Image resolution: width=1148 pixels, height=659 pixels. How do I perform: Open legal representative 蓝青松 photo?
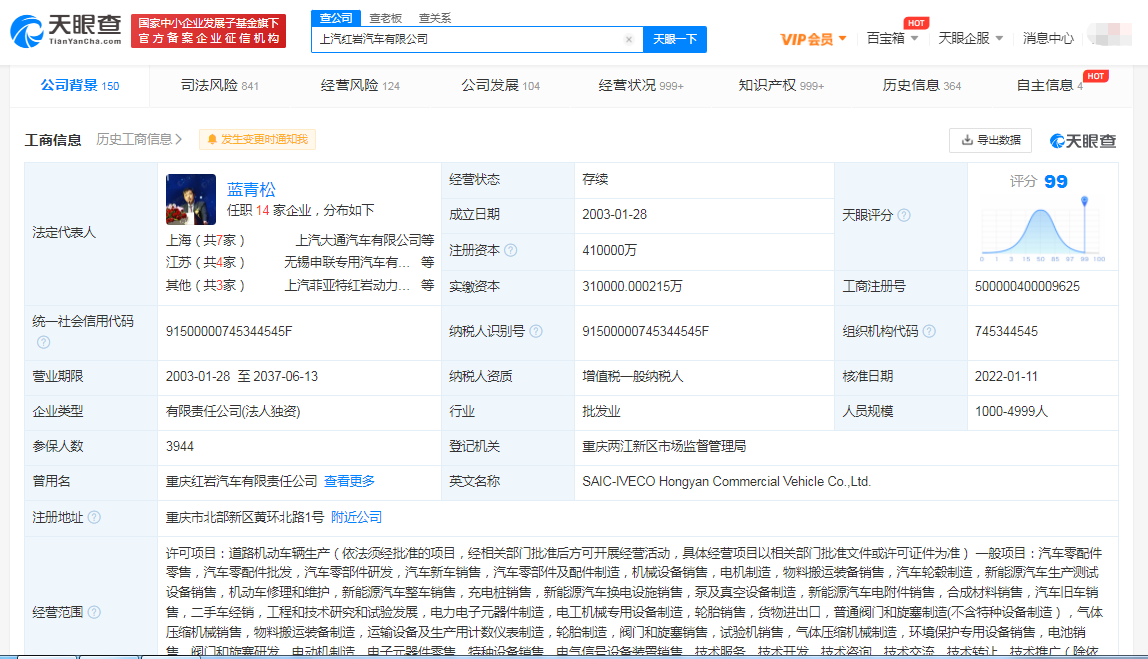click(190, 199)
